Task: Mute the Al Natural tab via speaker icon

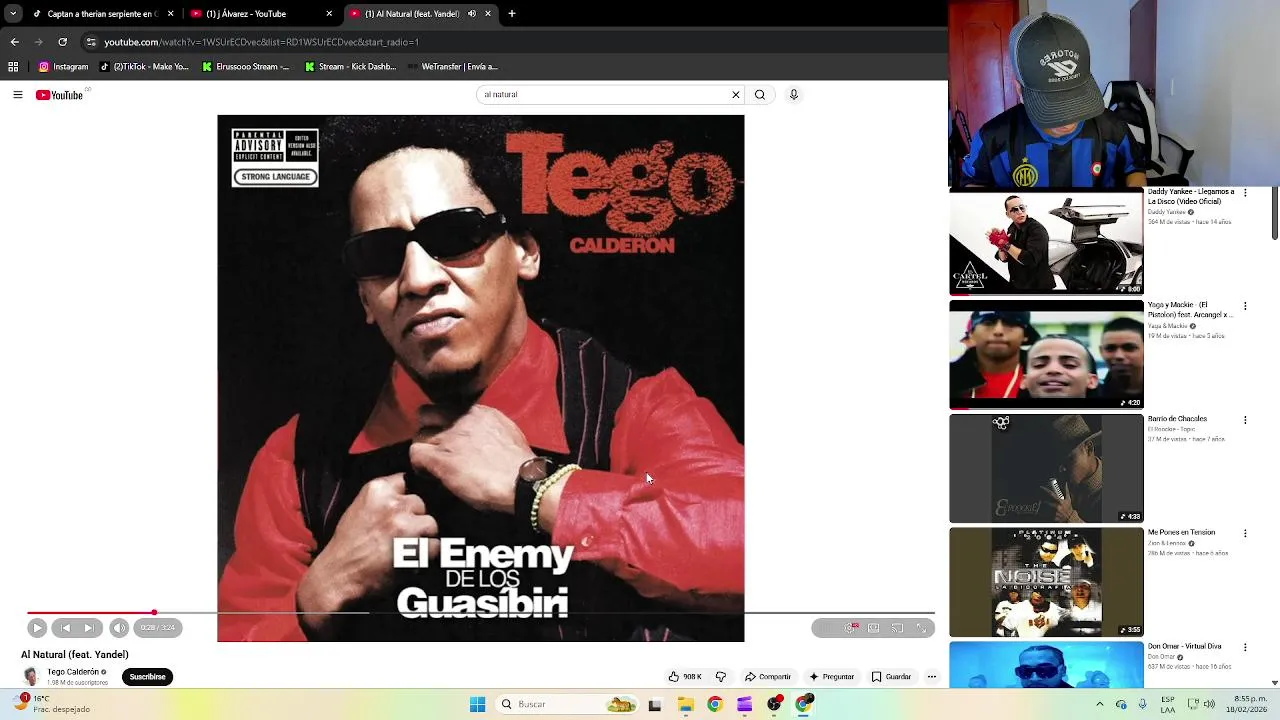Action: tap(473, 14)
